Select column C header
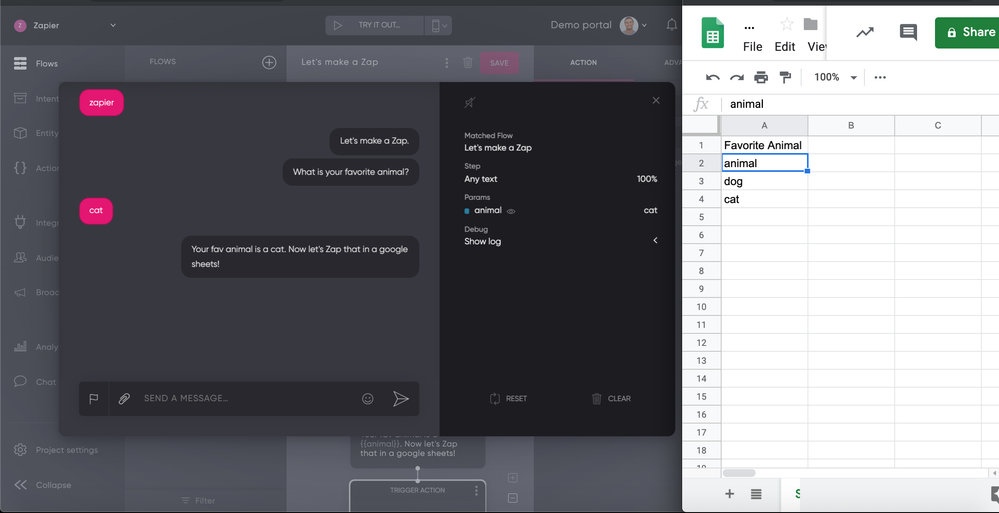999x513 pixels. (x=938, y=126)
